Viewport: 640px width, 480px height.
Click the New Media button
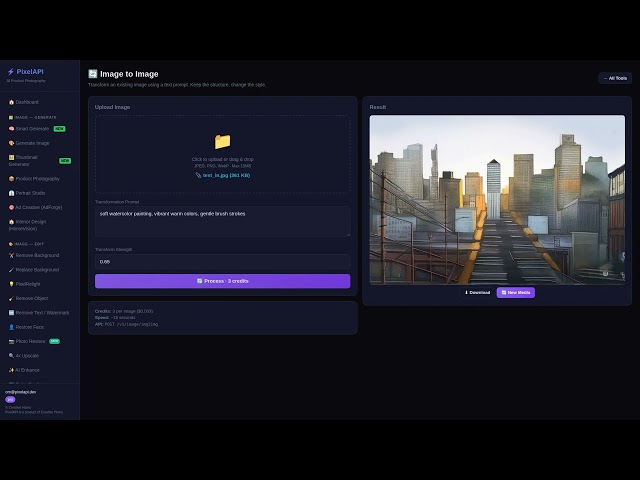point(516,293)
